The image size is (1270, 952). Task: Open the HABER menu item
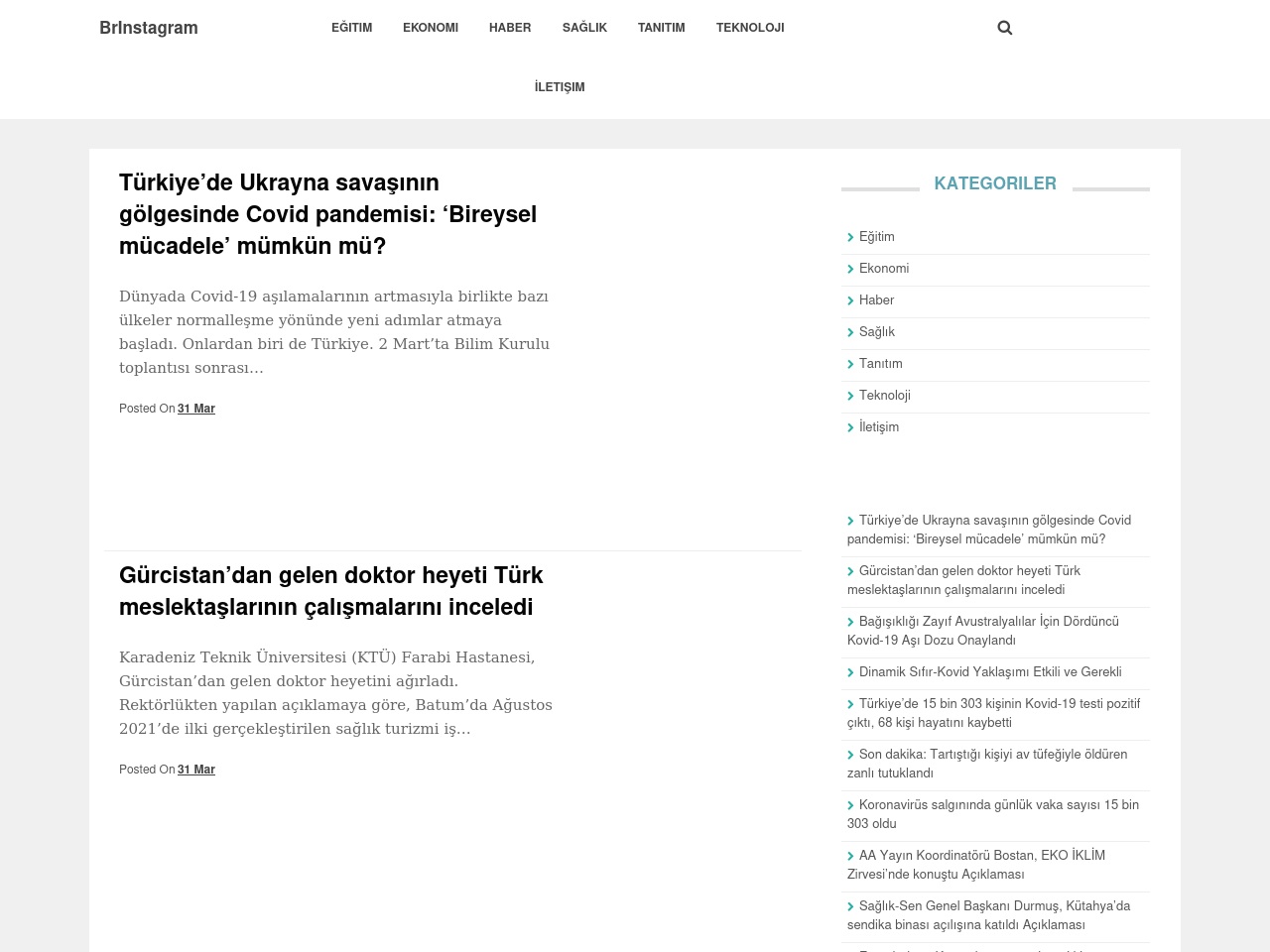pyautogui.click(x=510, y=28)
